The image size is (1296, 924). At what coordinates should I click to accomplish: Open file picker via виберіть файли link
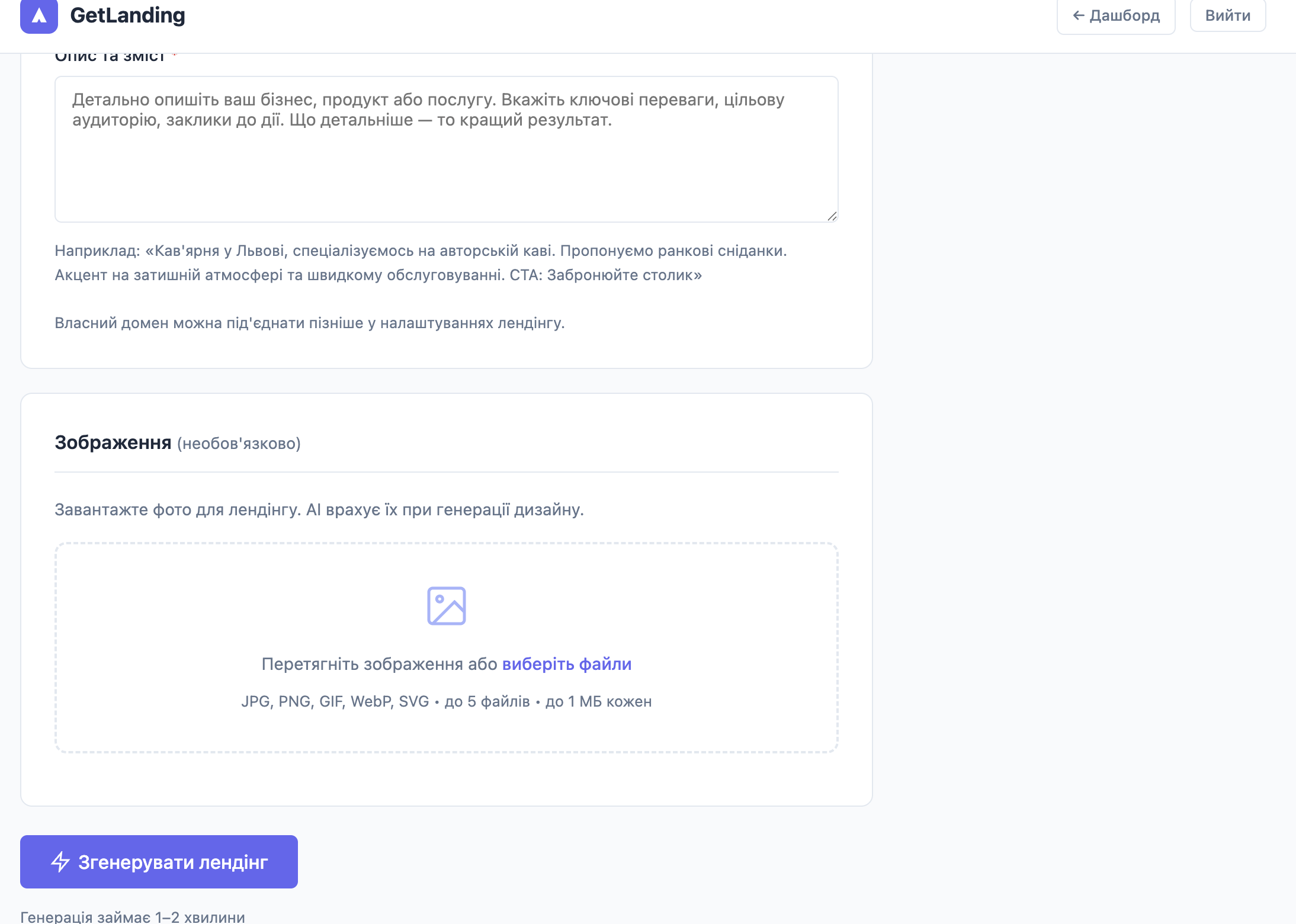click(x=567, y=664)
